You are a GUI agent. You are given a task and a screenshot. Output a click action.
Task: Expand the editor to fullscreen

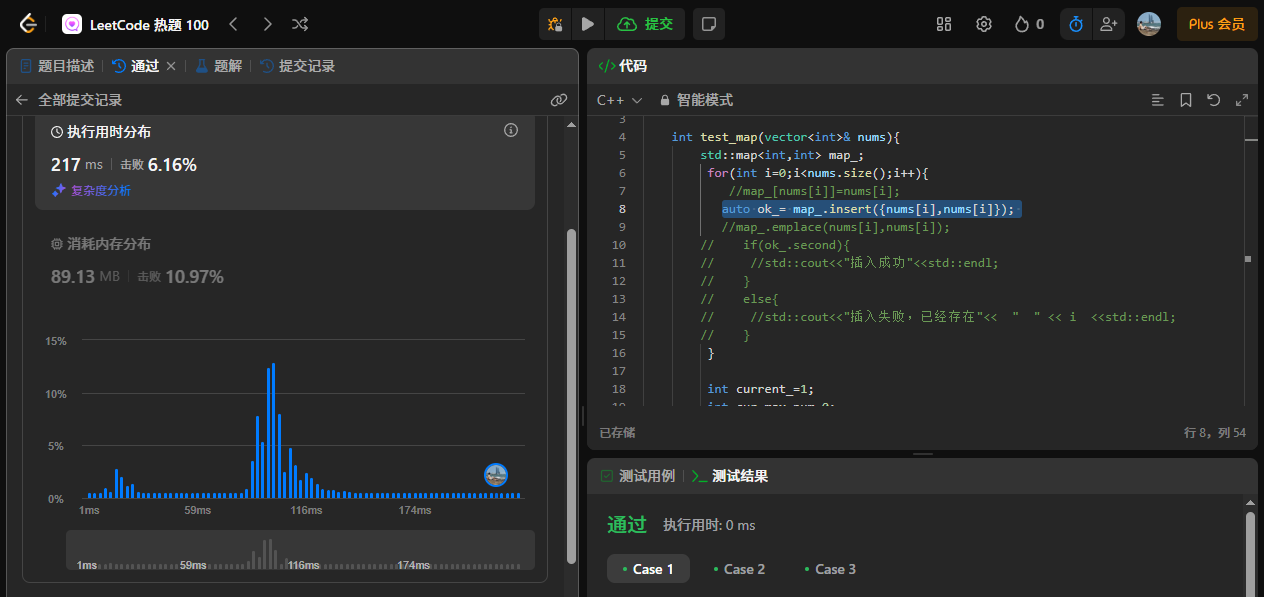pos(1242,100)
